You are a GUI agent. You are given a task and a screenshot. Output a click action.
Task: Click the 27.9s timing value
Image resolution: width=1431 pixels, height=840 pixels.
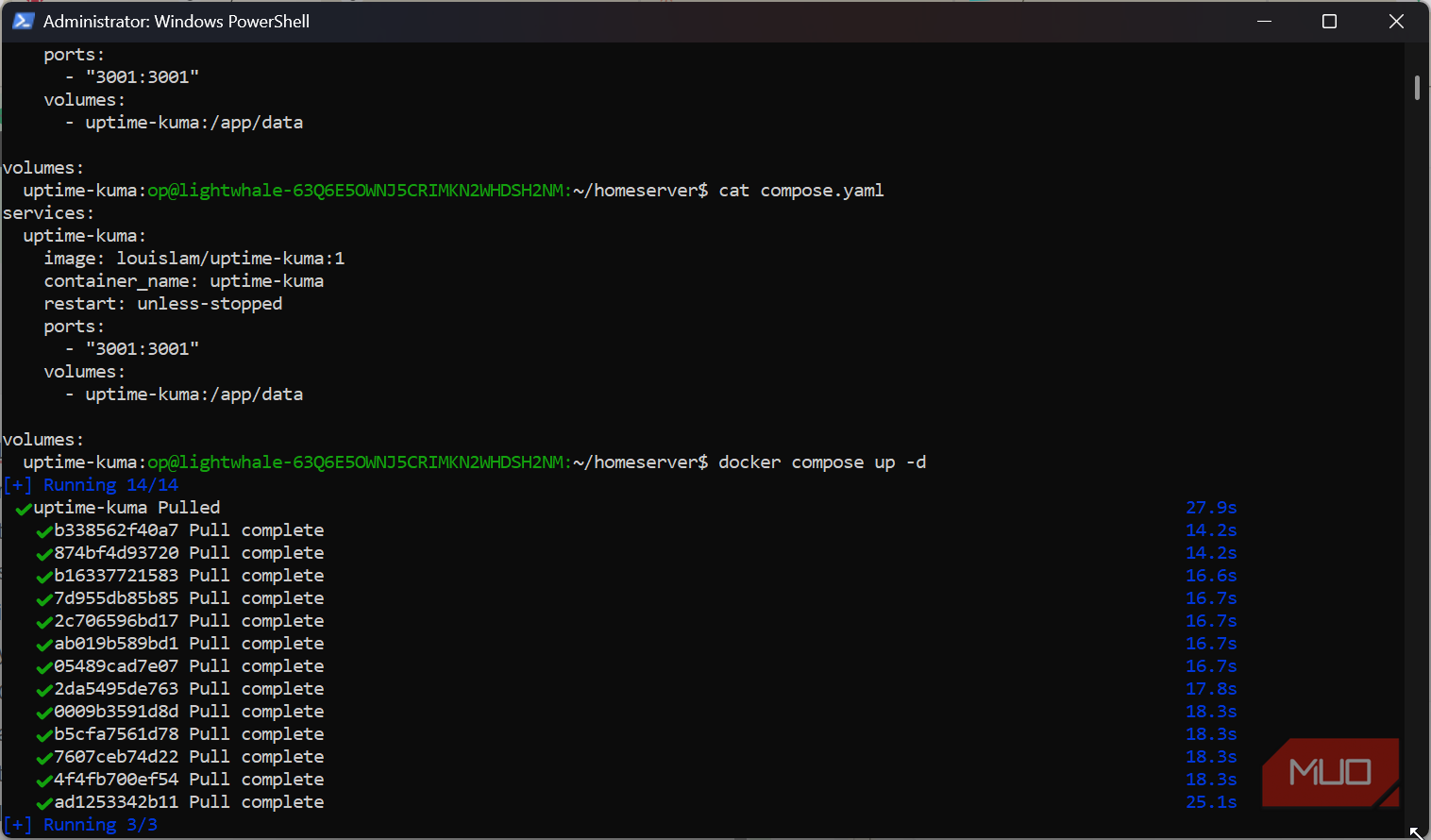[1211, 508]
